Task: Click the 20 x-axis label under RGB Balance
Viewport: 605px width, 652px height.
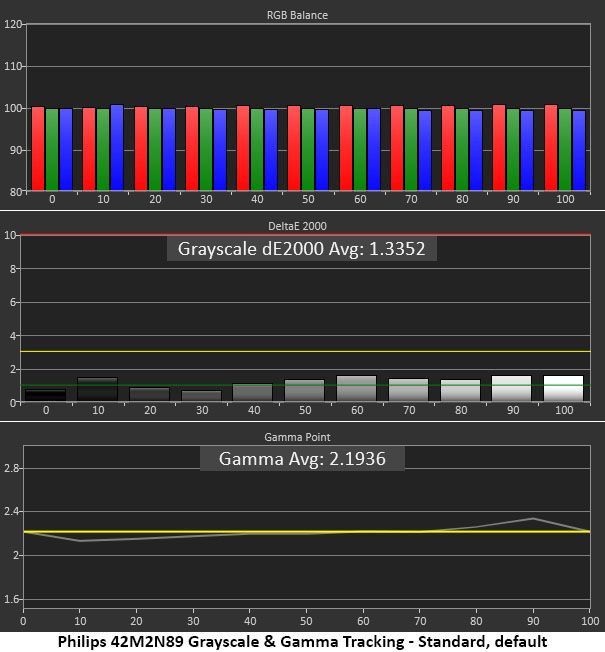Action: (155, 199)
